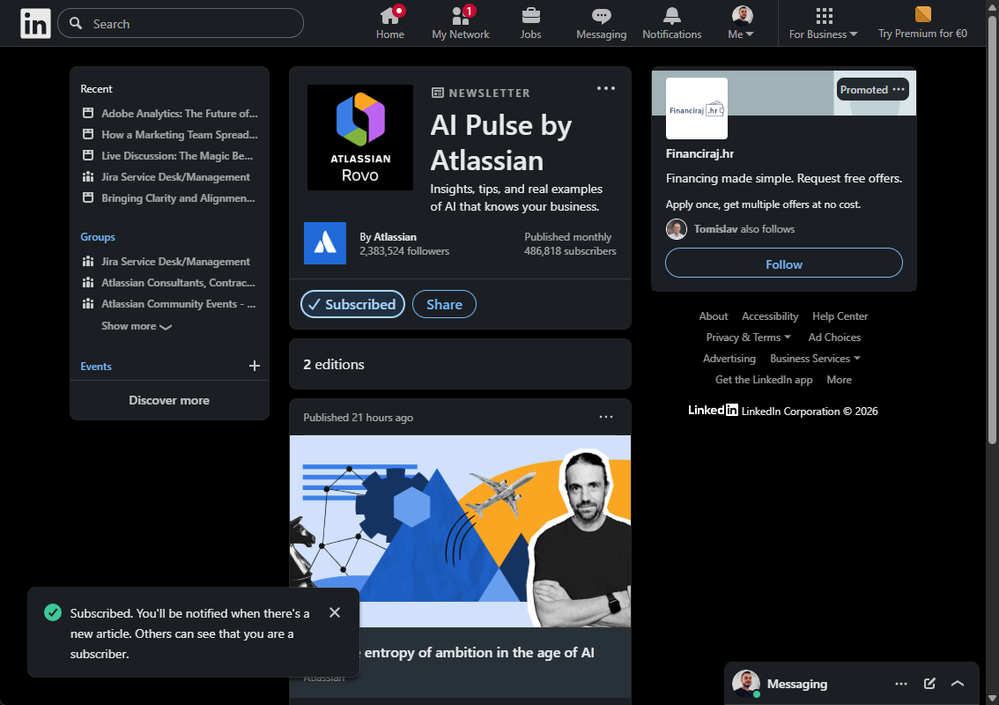This screenshot has height=705, width=999.
Task: Open the article cover image
Action: point(460,531)
